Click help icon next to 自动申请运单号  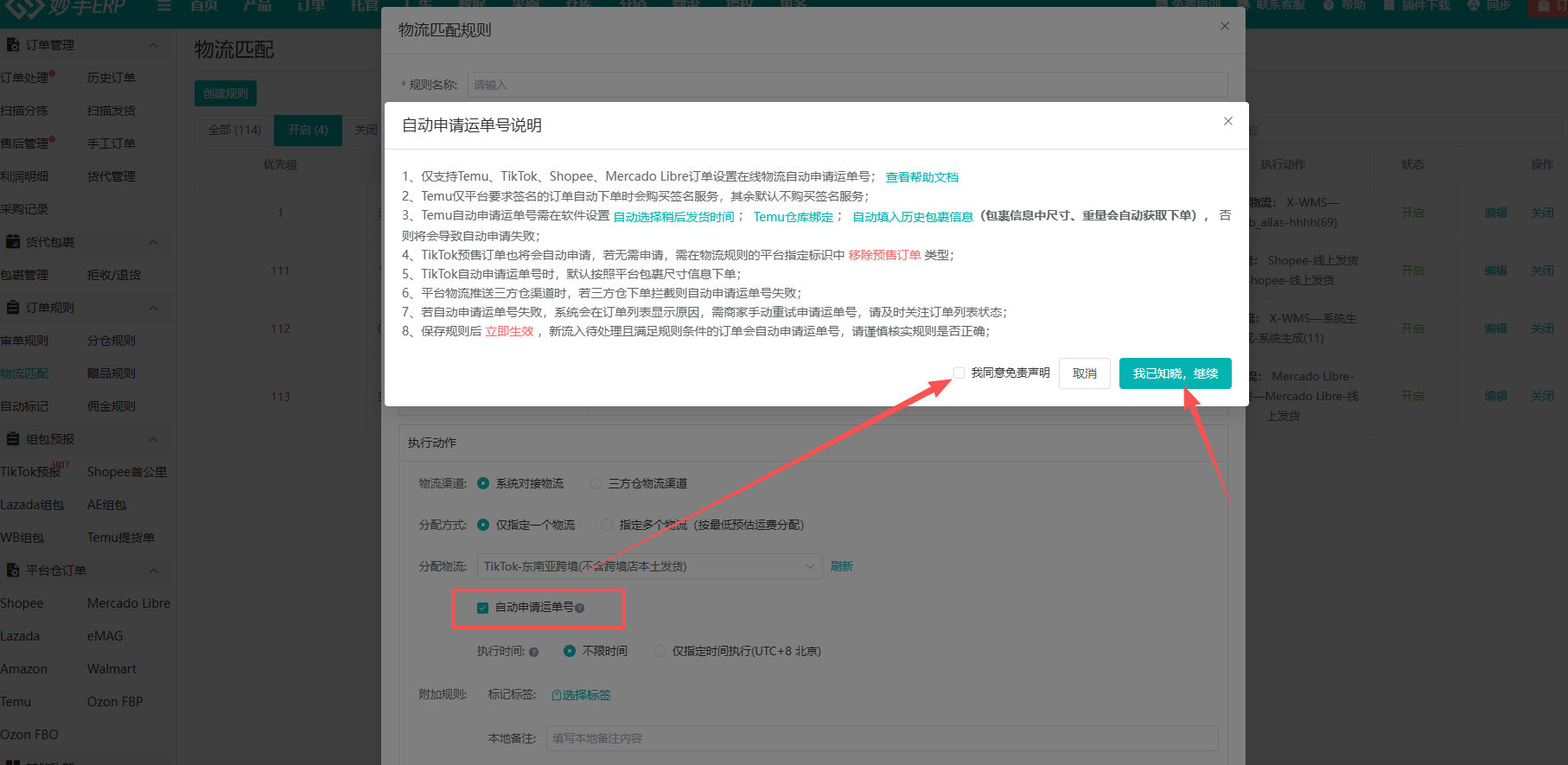pos(579,608)
